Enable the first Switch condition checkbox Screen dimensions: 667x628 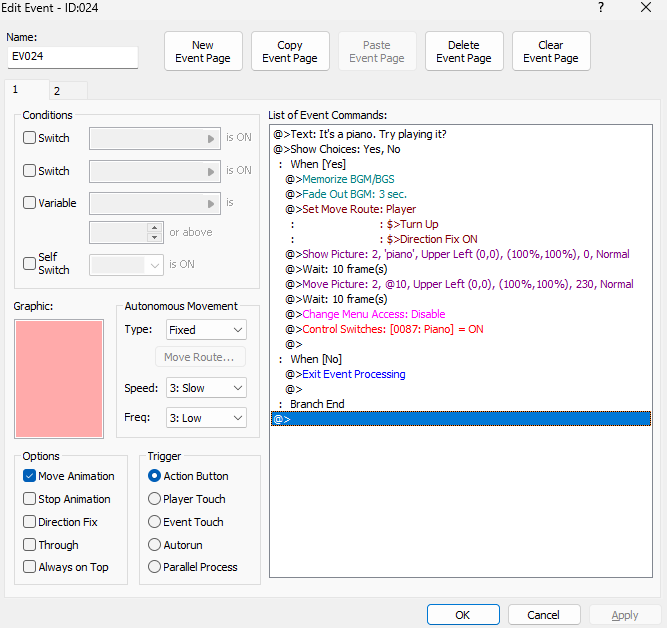[x=30, y=138]
